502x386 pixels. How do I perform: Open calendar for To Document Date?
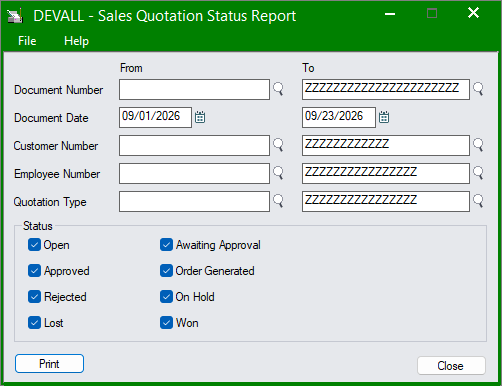384,117
